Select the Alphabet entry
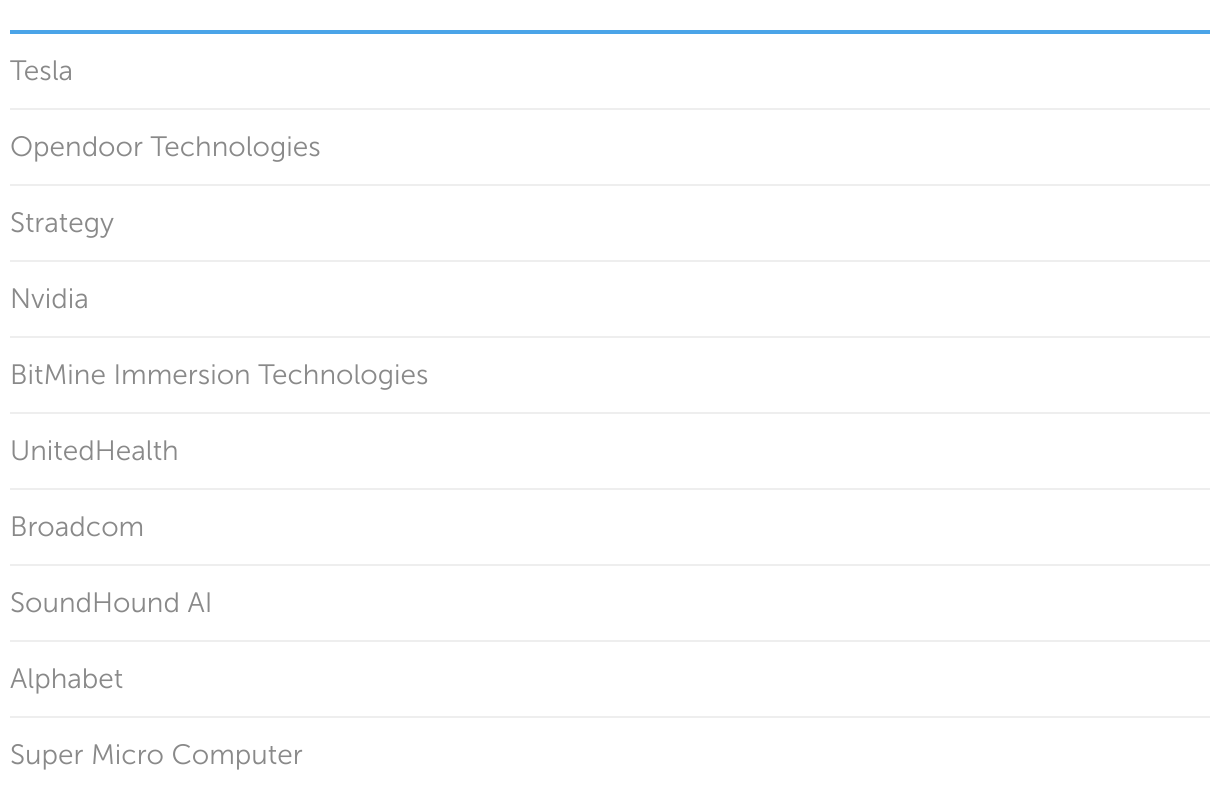The height and width of the screenshot is (802, 1220). click(66, 679)
